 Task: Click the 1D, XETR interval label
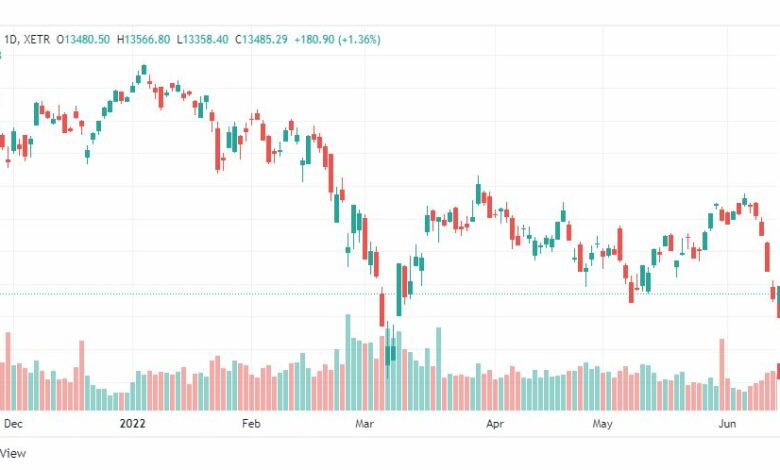(27, 39)
